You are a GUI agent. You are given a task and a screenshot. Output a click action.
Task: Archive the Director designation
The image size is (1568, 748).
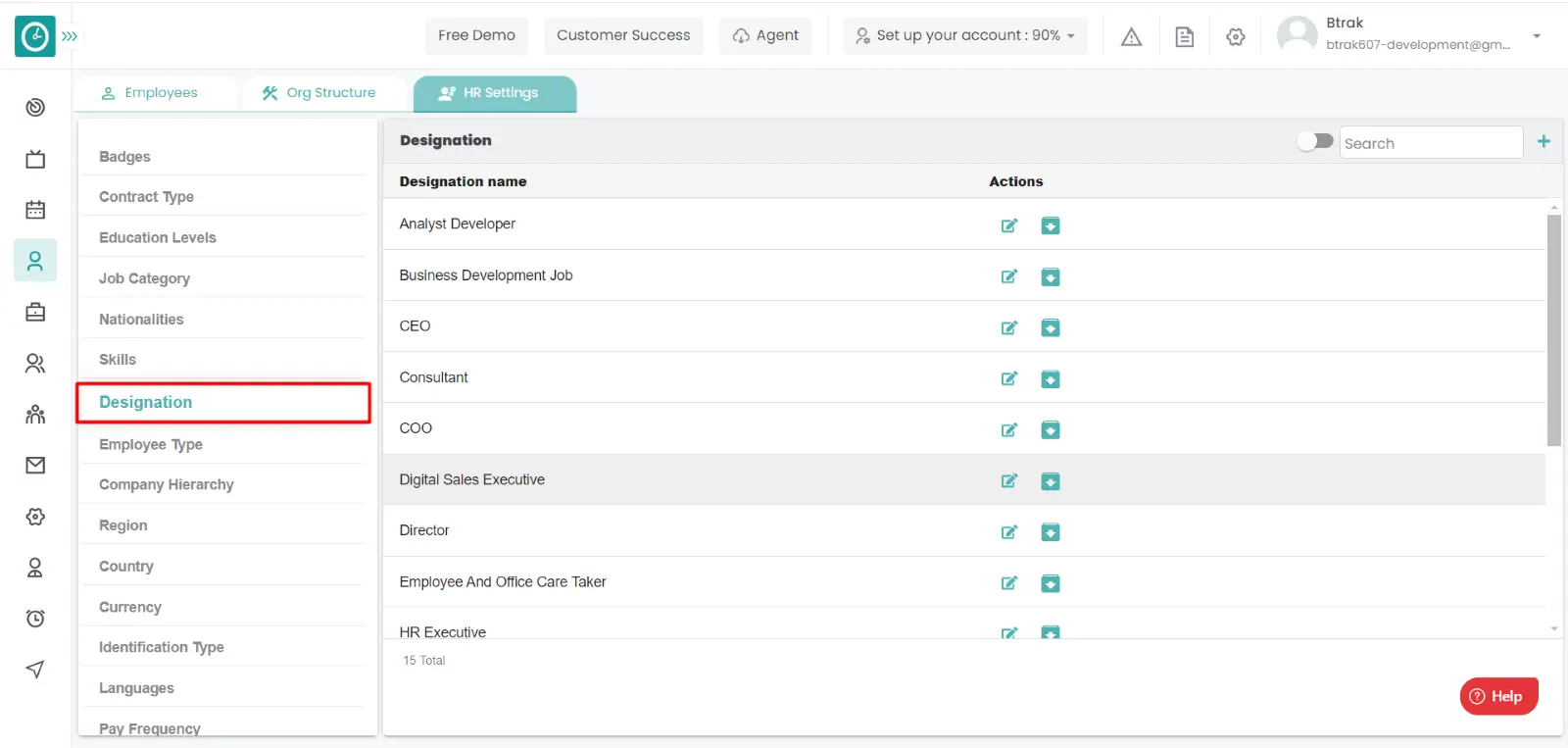click(1050, 532)
